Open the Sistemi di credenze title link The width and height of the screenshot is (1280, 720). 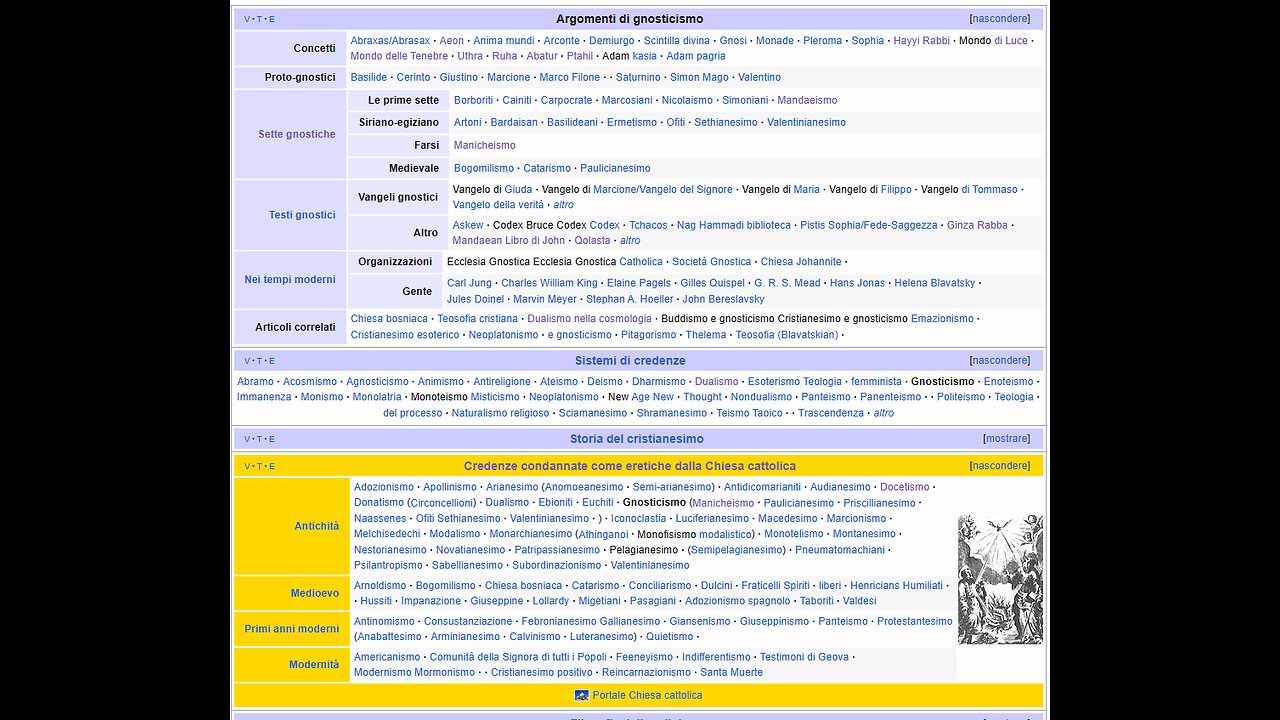tap(630, 360)
